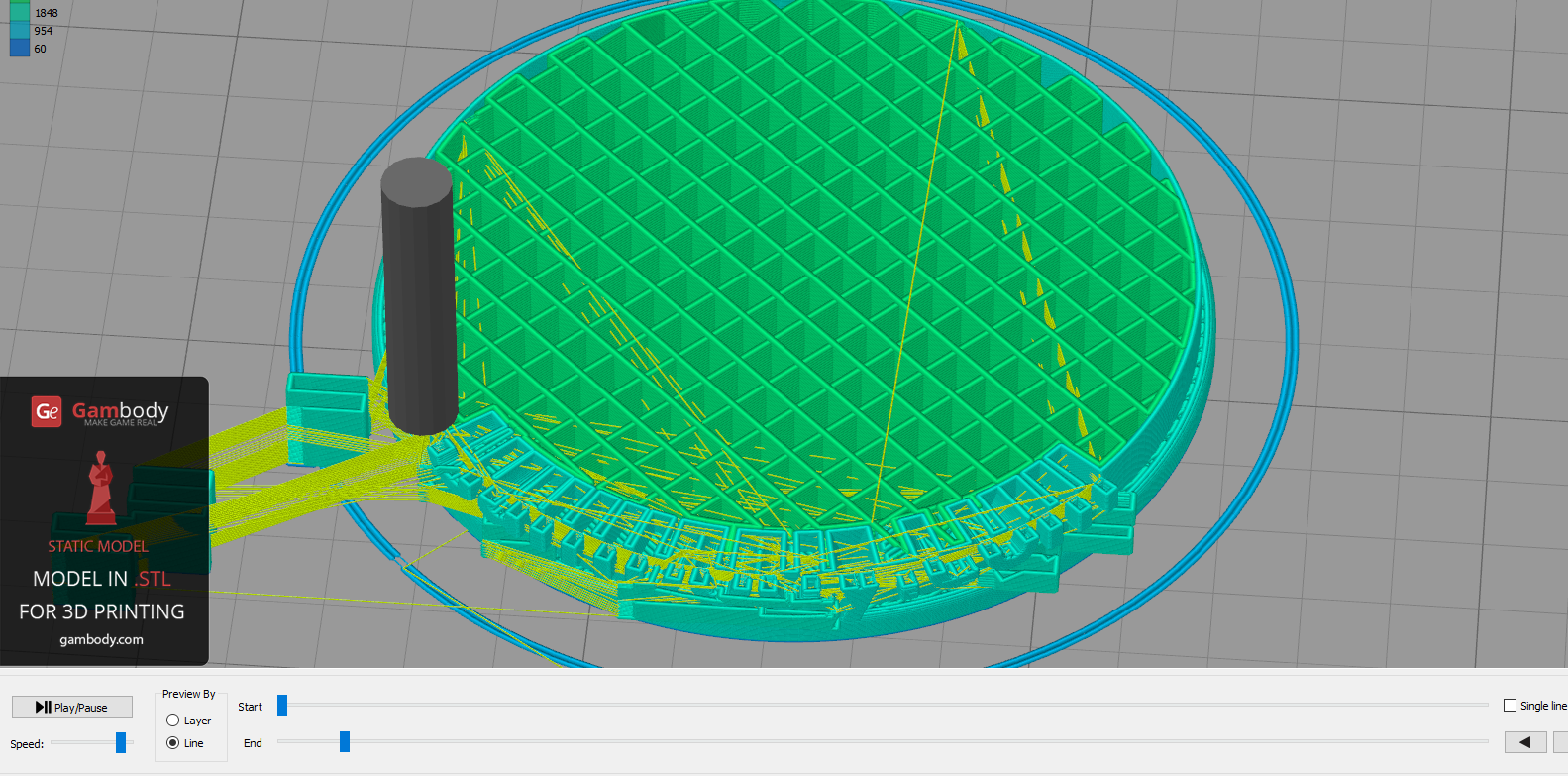
Task: Click the gray cylinder nozzle in viewport
Action: 419,297
